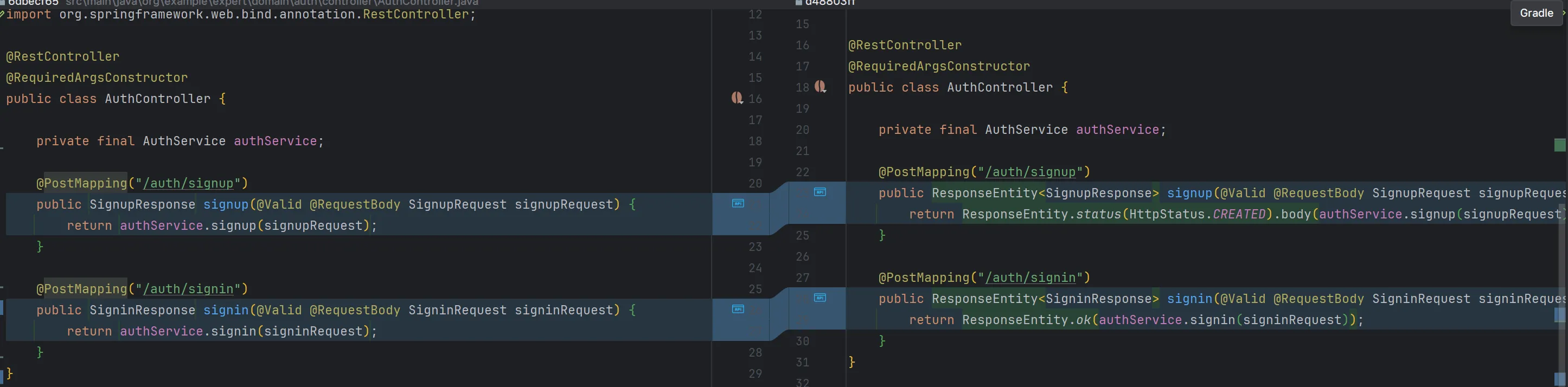Screen dimensions: 1568x387
Task: Open the /auth/signin URL in right pane
Action: point(1030,278)
